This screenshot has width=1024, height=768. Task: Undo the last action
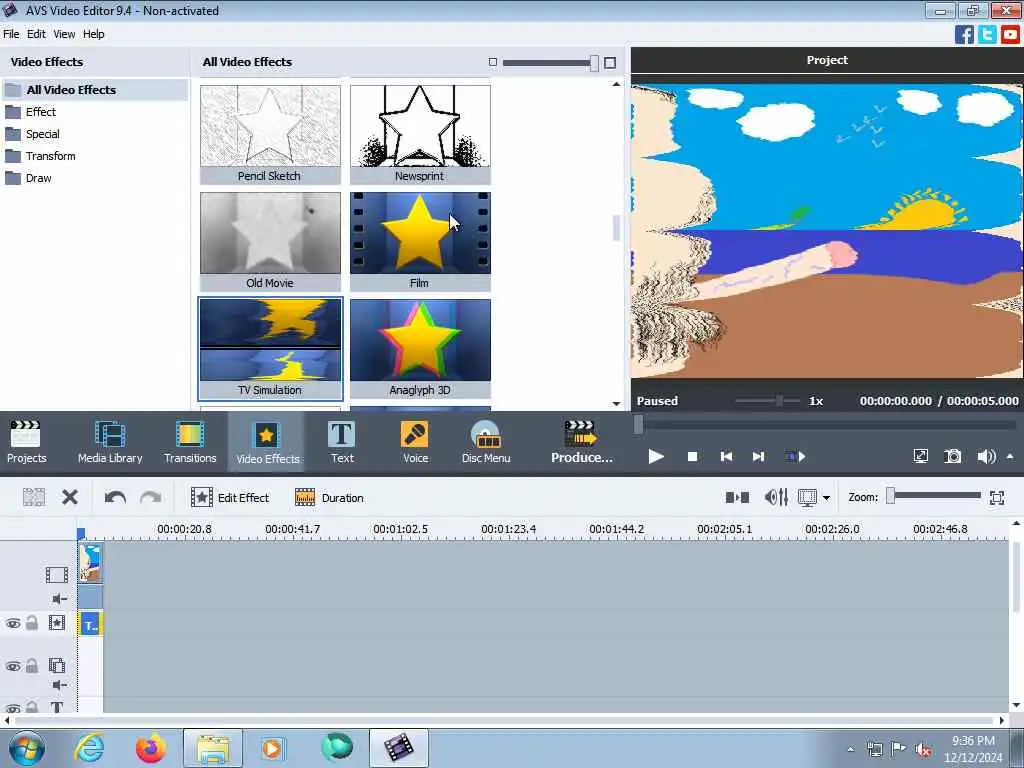[x=115, y=498]
